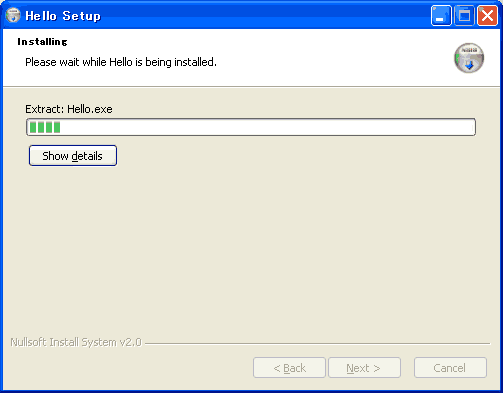
Task: Click 'Please wait while Hello is being installed.' text
Action: pyautogui.click(x=121, y=62)
